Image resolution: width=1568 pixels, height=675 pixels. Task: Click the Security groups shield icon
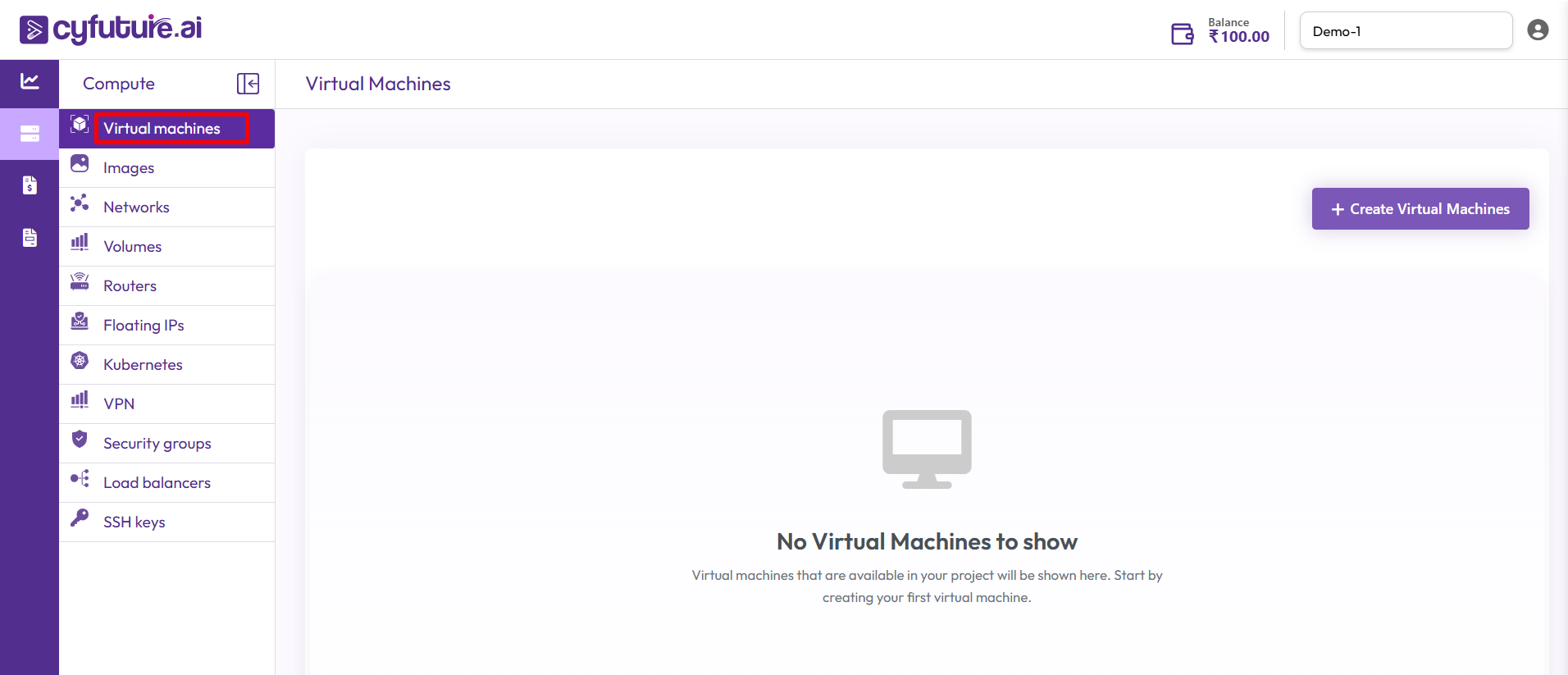(x=80, y=440)
